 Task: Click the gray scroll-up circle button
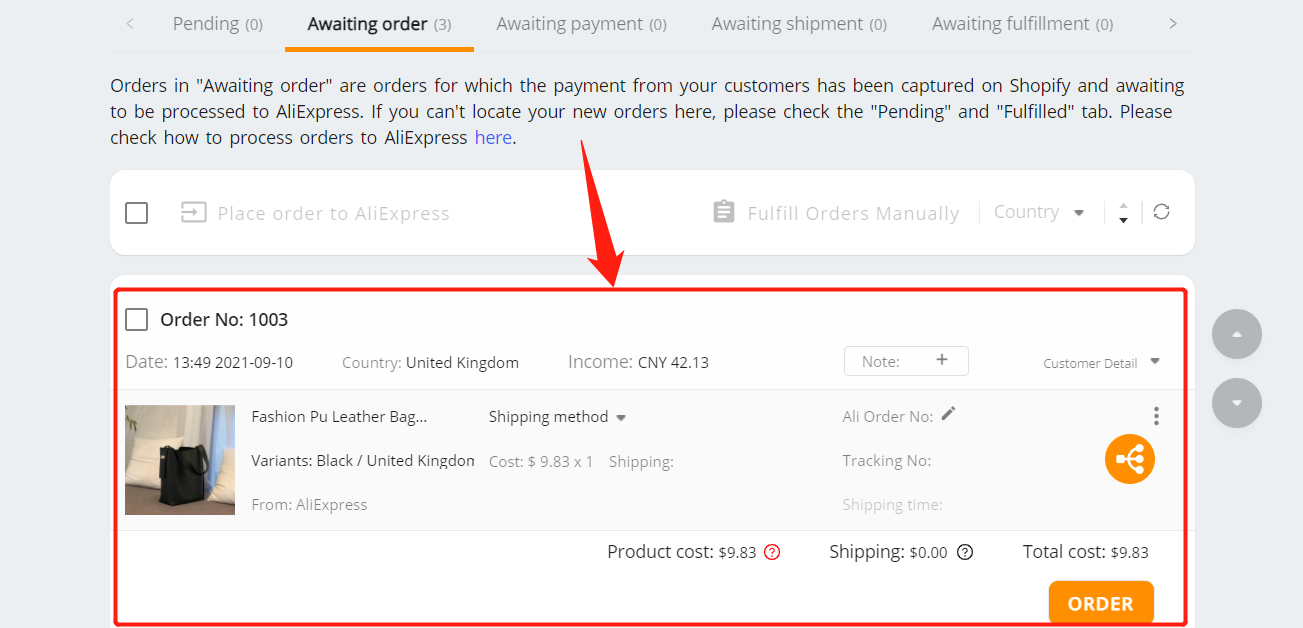point(1237,334)
